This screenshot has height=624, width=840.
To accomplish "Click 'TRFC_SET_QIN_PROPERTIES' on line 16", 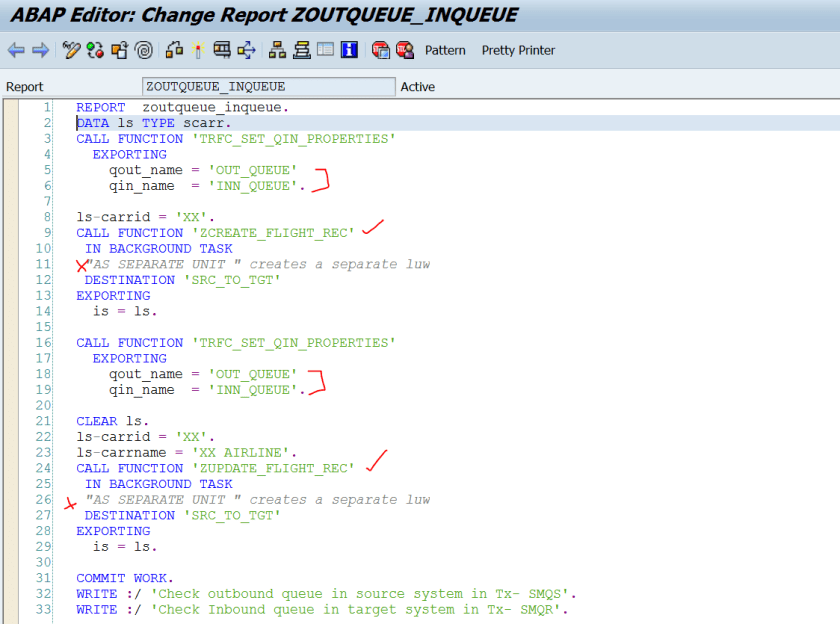I will tap(294, 343).
